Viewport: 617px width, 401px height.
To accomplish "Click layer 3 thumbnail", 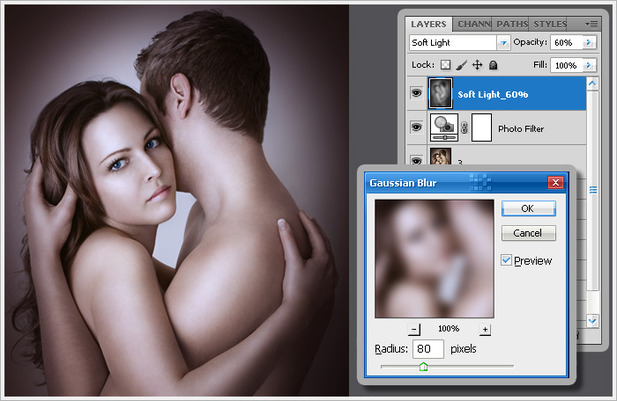I will 440,157.
